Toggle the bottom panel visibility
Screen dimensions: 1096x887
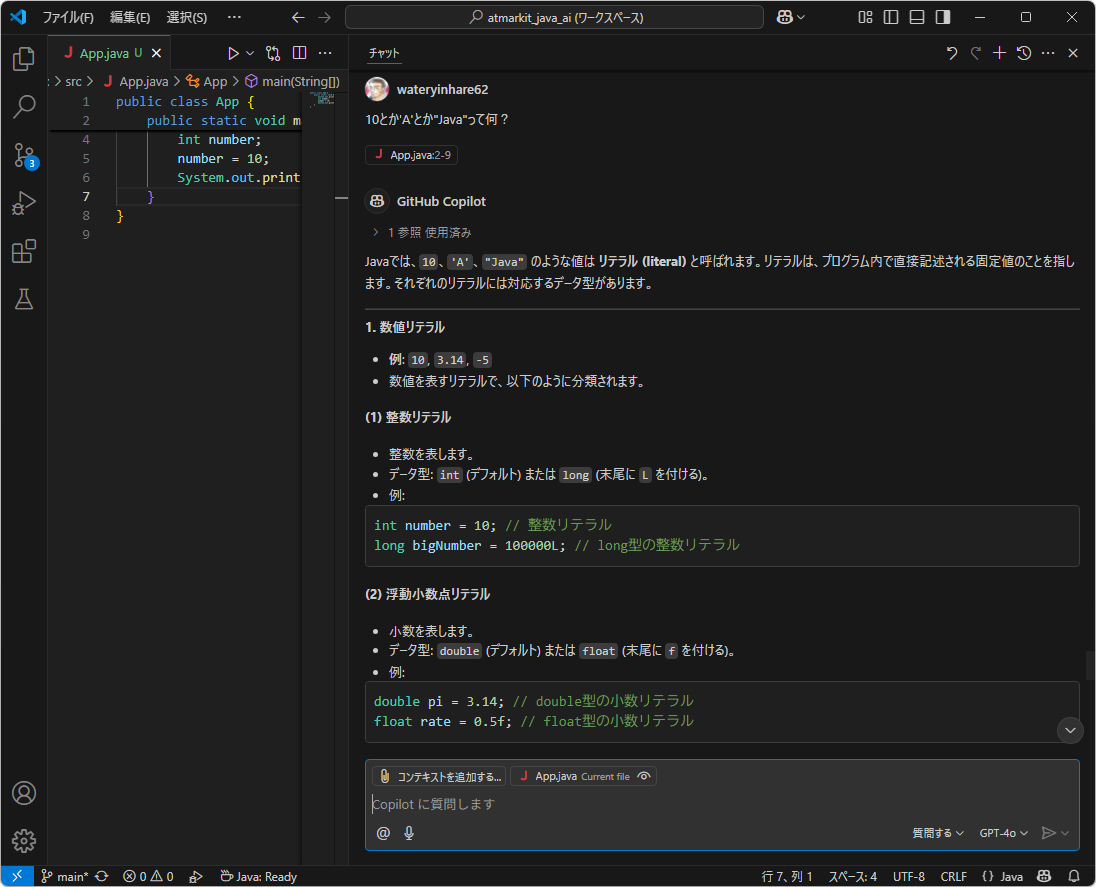[916, 17]
